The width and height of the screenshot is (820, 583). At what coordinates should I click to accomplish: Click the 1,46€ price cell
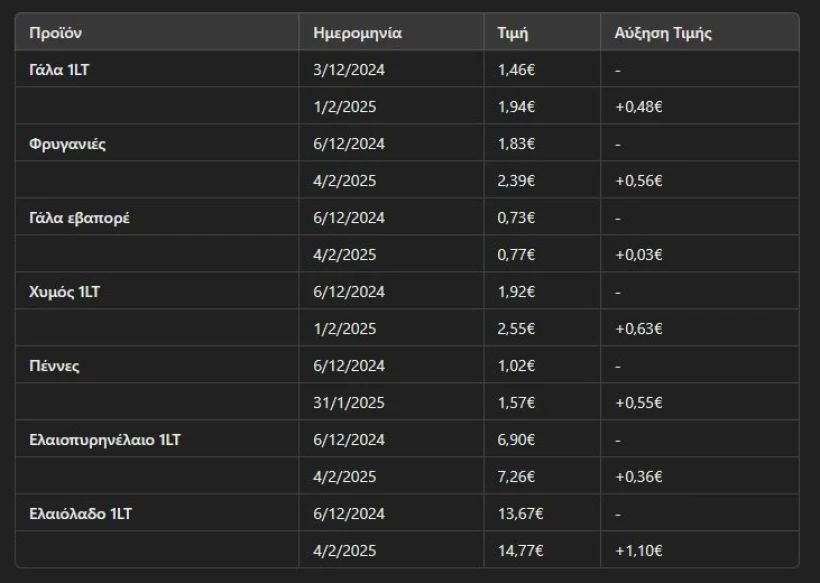[516, 69]
